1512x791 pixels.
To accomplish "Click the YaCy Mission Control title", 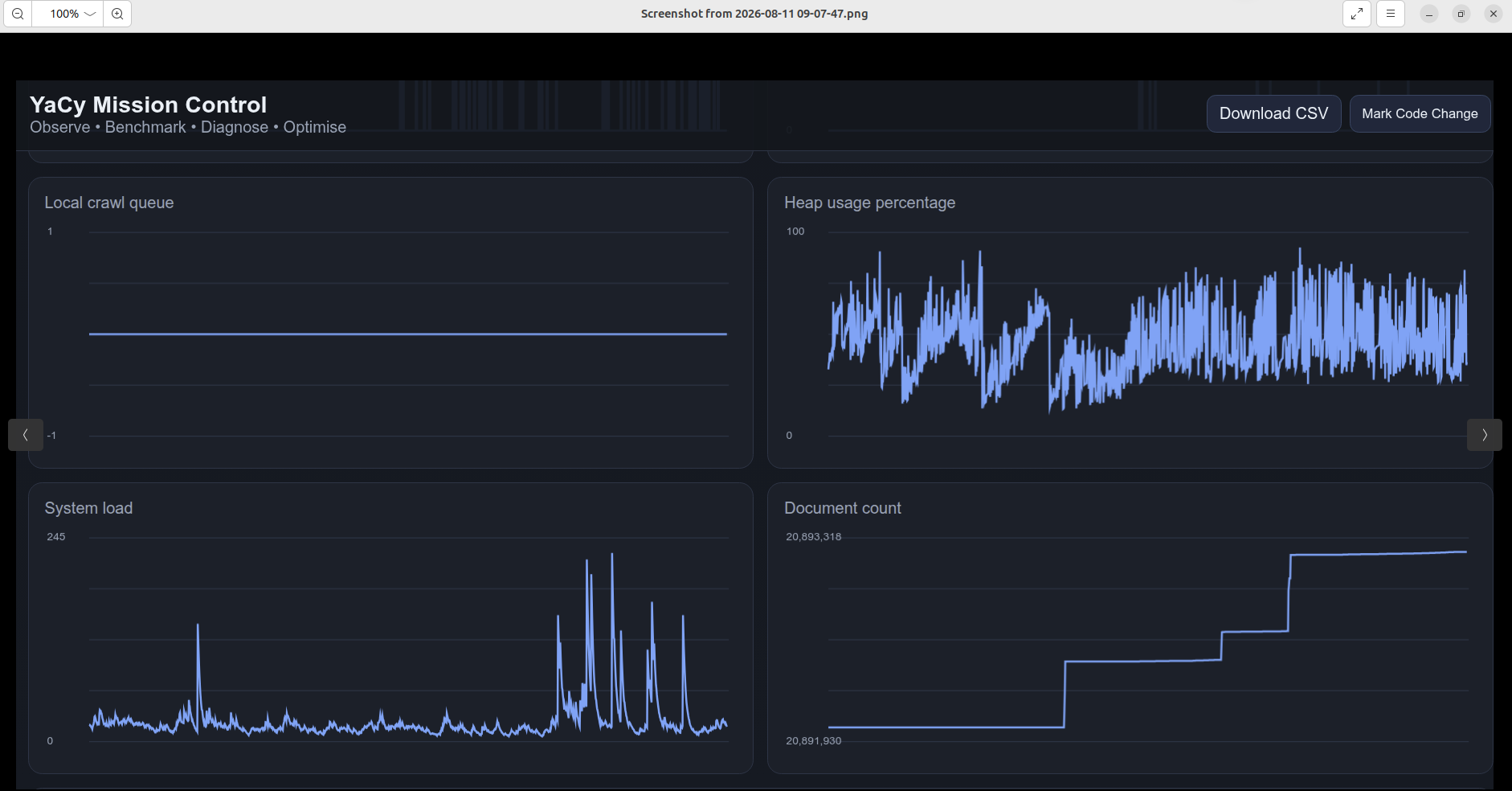I will pos(148,105).
